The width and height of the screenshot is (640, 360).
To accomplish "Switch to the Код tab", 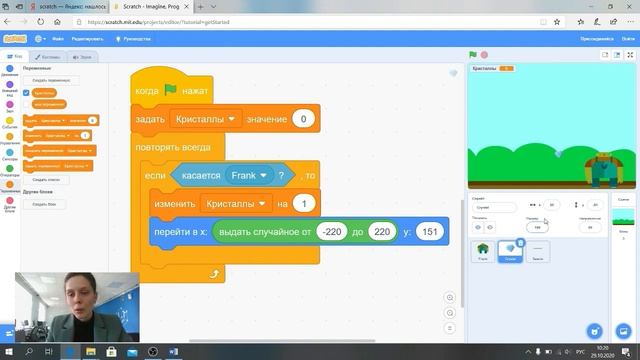I will tap(15, 57).
